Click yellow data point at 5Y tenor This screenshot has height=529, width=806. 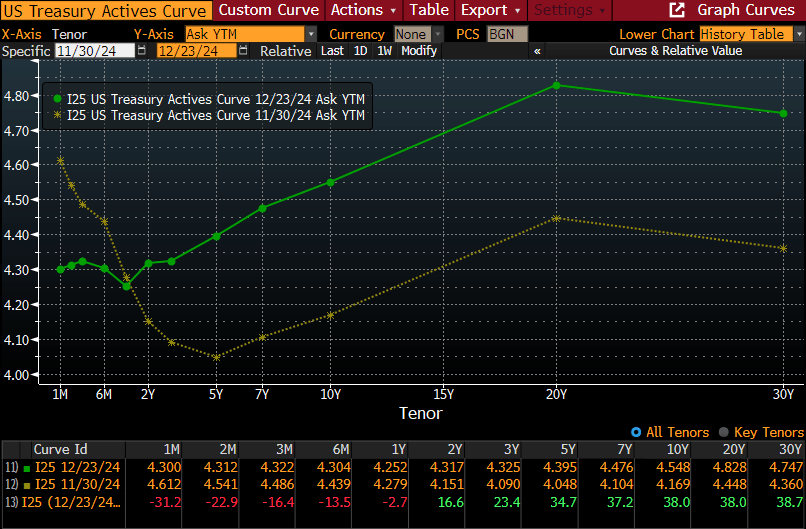click(216, 357)
